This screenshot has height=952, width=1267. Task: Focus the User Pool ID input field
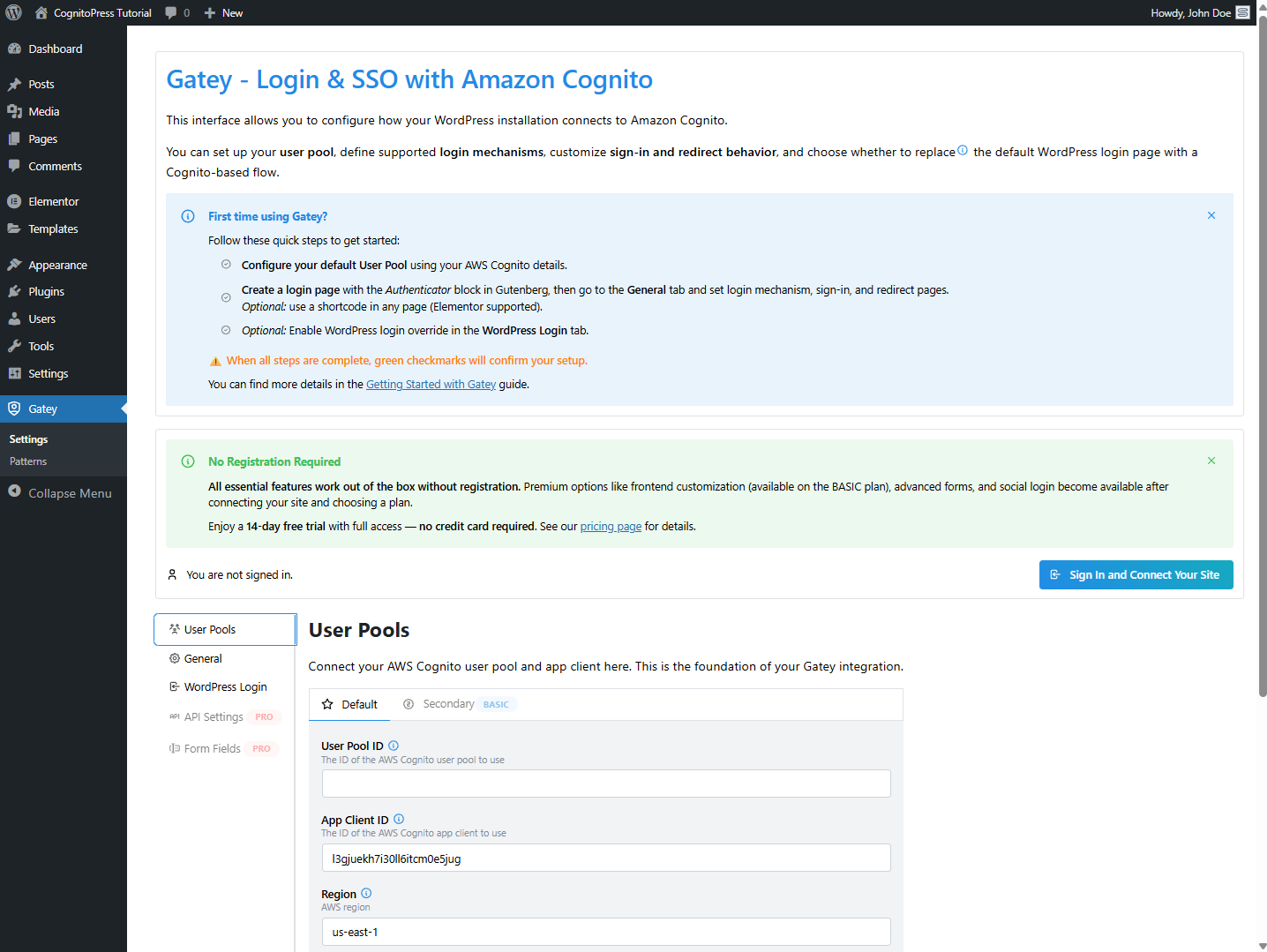coord(606,783)
